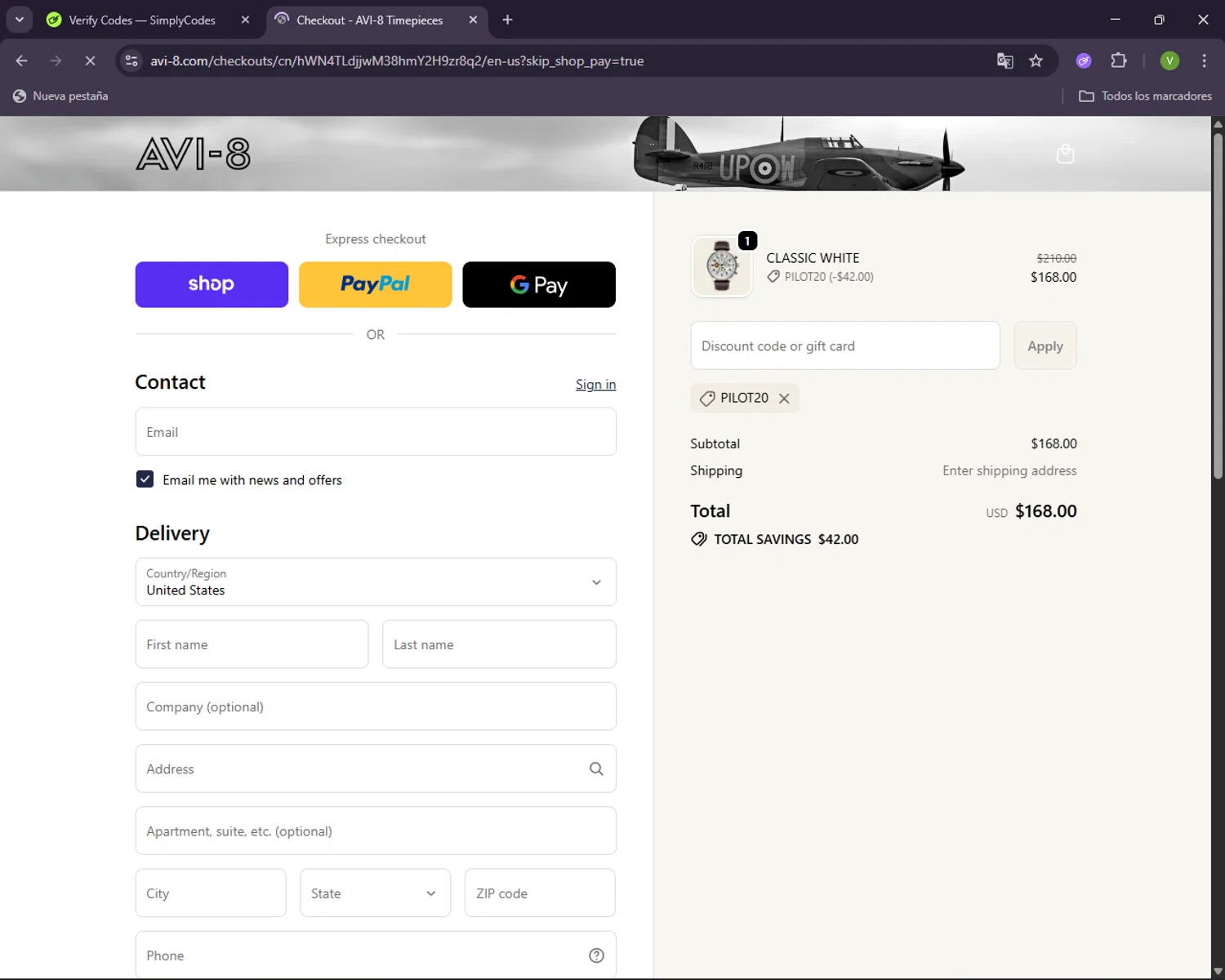Viewport: 1225px width, 980px height.
Task: Click the Company (optional) field
Action: tap(376, 706)
